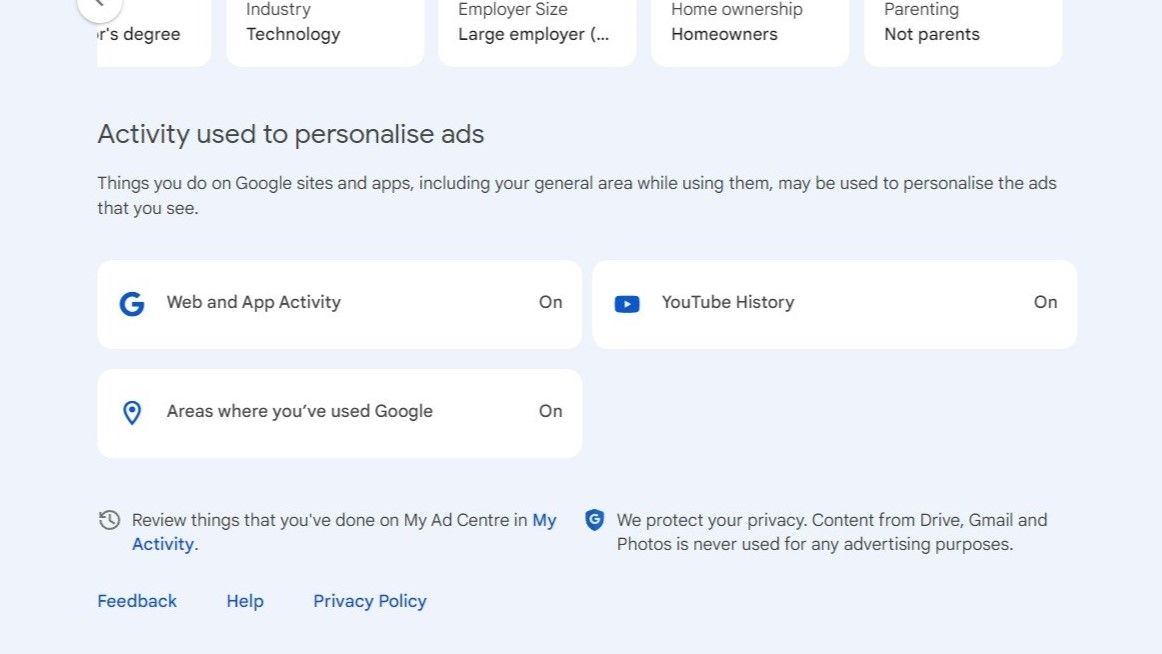The width and height of the screenshot is (1162, 654).
Task: Open the Help page
Action: pos(244,600)
